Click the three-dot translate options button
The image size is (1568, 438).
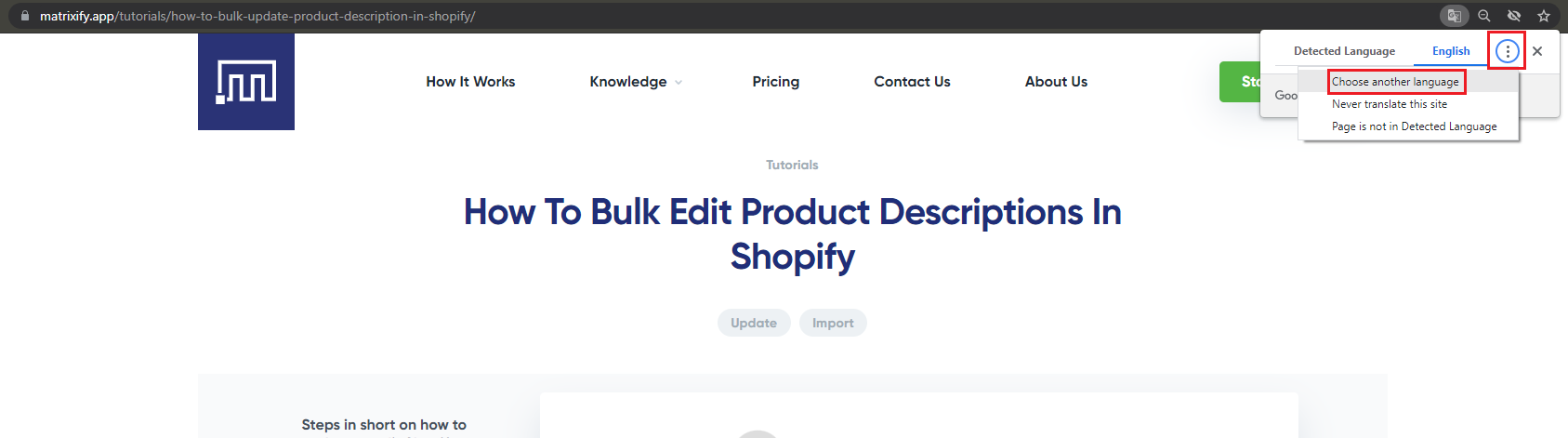click(1507, 51)
